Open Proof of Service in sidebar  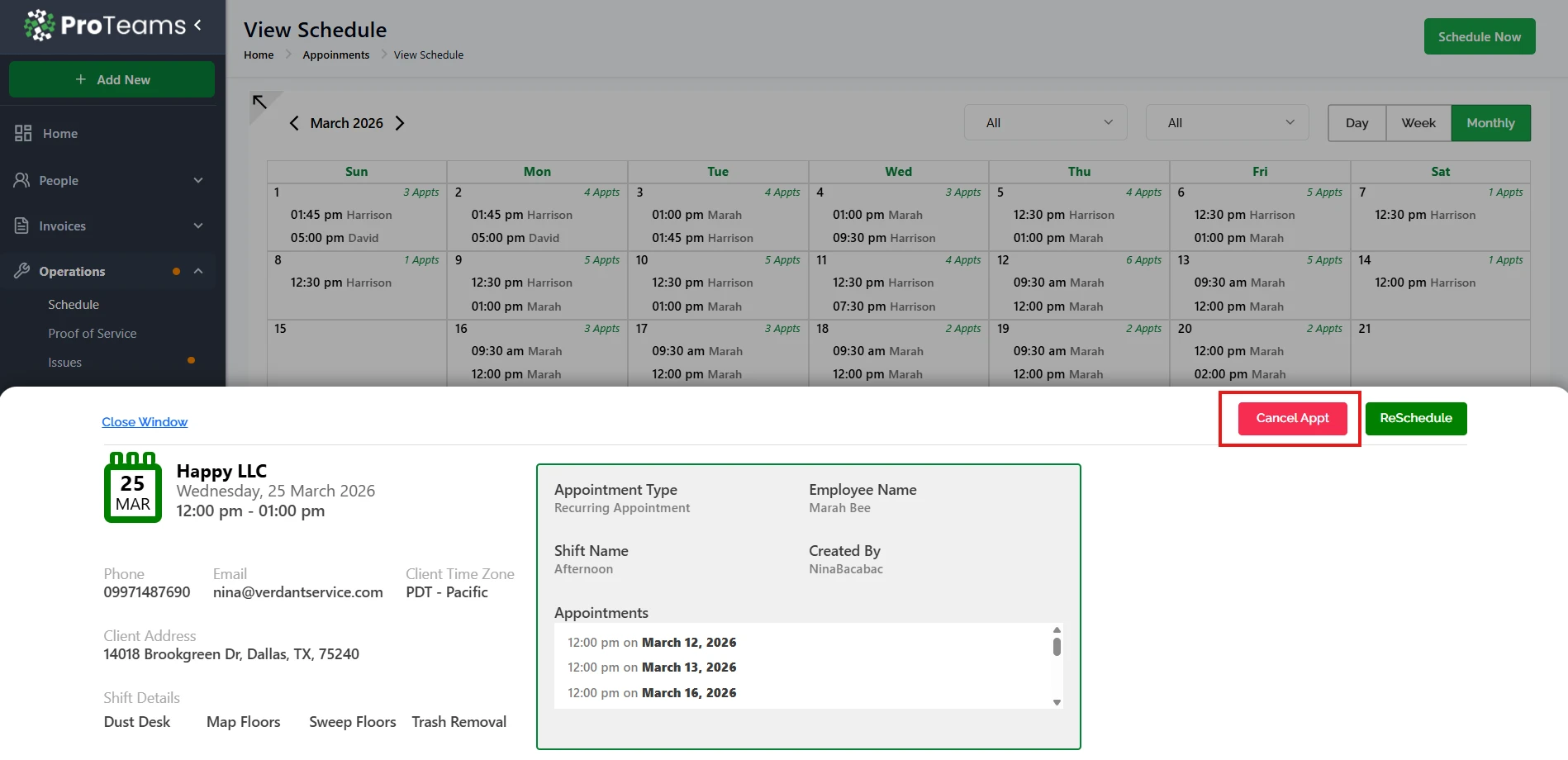pyautogui.click(x=93, y=334)
